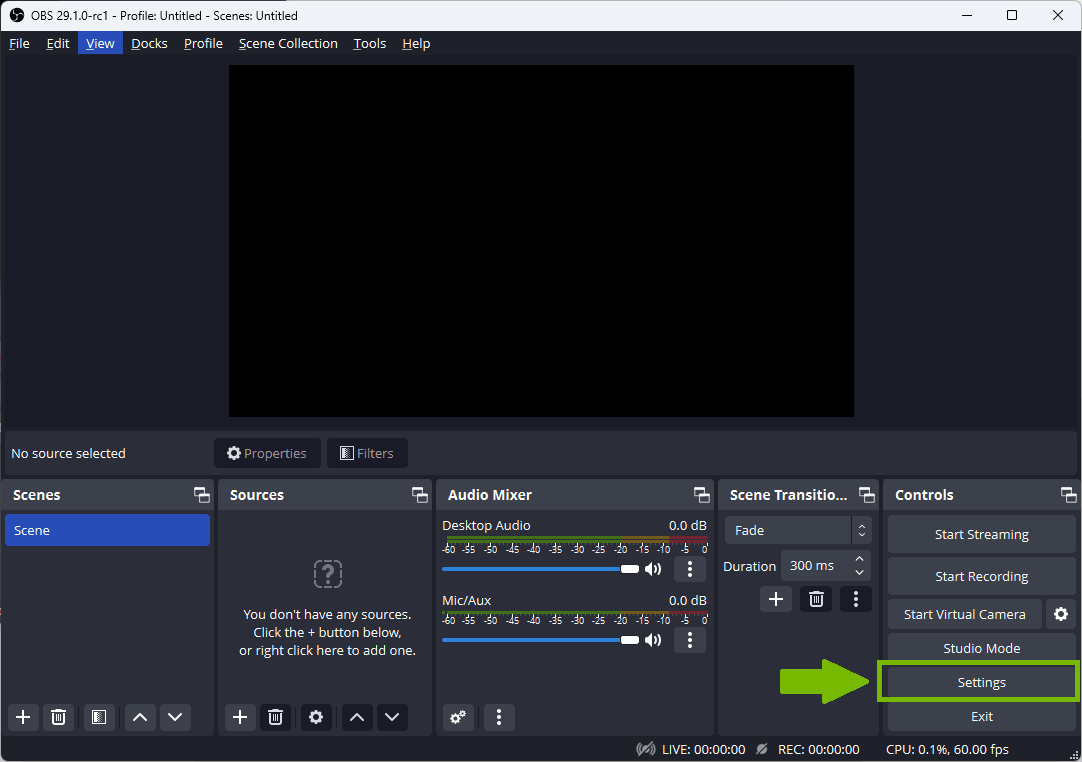Click Exit button
1082x762 pixels.
(x=981, y=716)
